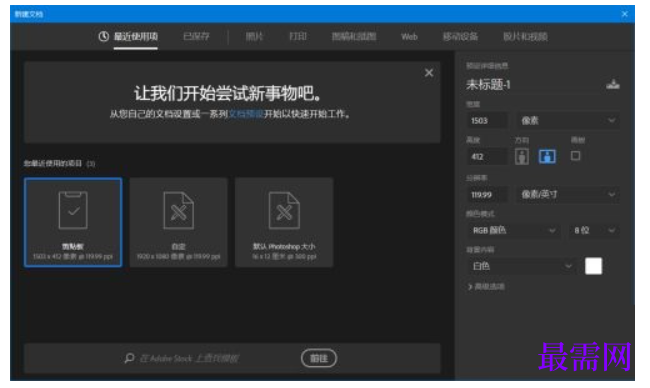Select the 剪贴板 recent item card
The image size is (650, 388).
click(73, 222)
